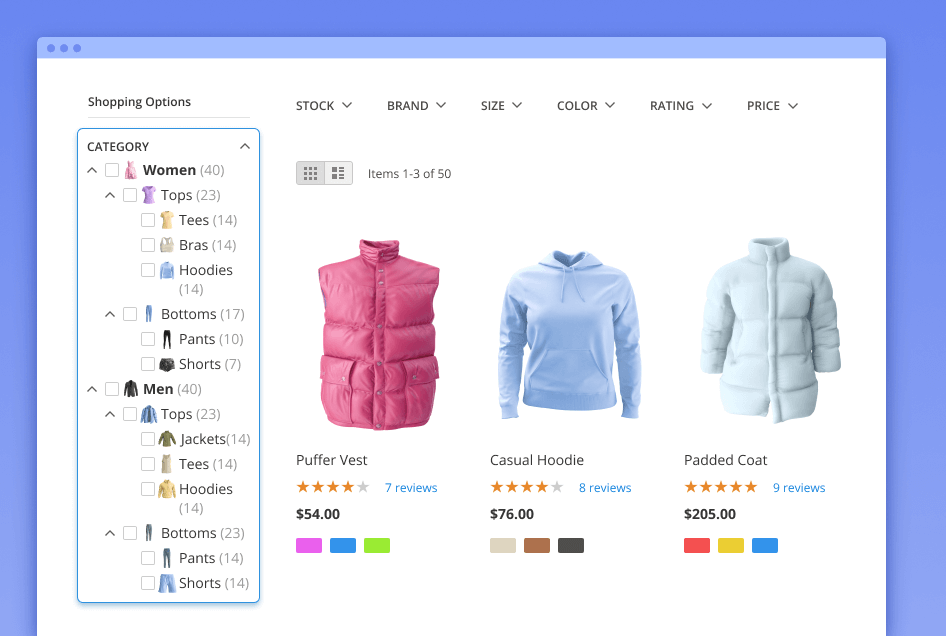Collapse the CATEGORY panel
Image resolution: width=946 pixels, height=636 pixels.
(245, 145)
